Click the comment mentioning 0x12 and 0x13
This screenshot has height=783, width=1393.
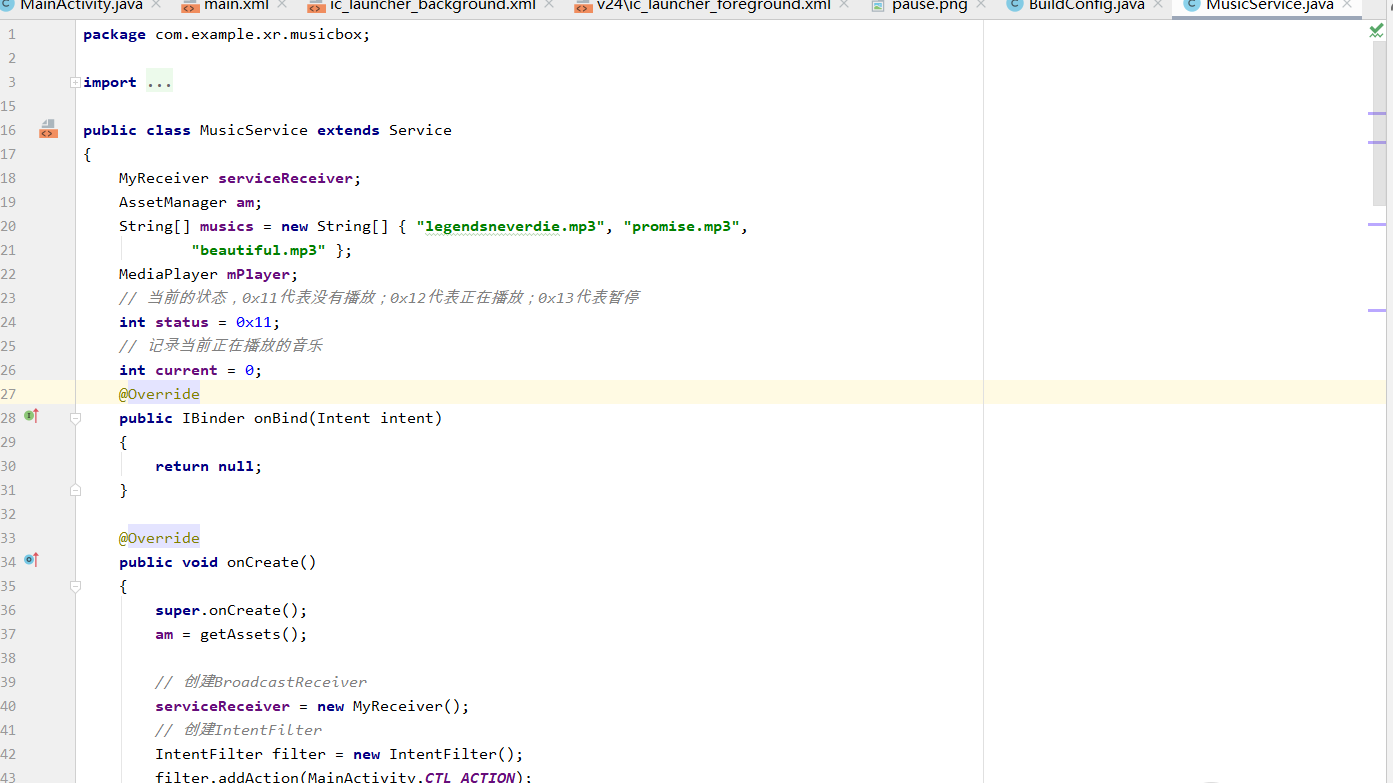point(379,298)
